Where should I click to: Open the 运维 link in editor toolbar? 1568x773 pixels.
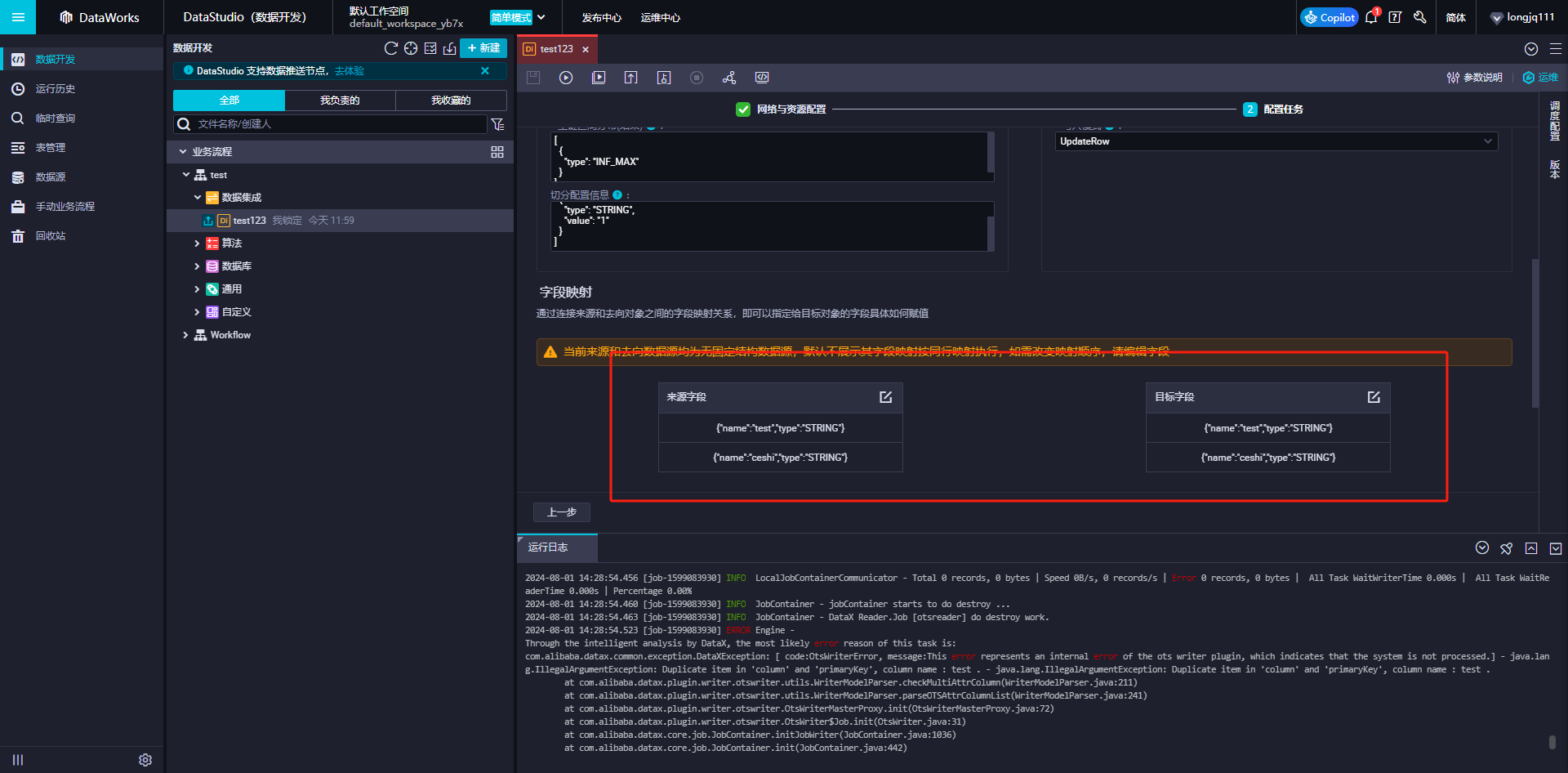pos(1541,78)
